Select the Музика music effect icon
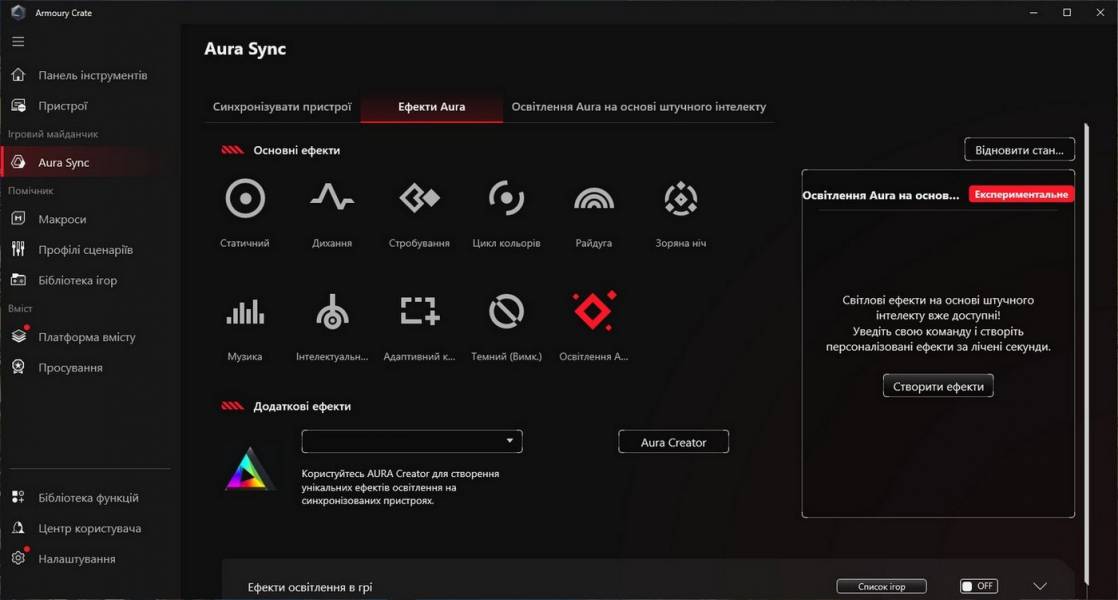The image size is (1118, 600). 245,311
